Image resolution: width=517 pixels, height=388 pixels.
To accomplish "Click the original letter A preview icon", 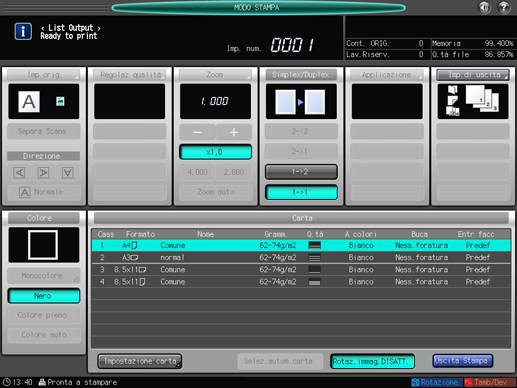I will coord(29,102).
